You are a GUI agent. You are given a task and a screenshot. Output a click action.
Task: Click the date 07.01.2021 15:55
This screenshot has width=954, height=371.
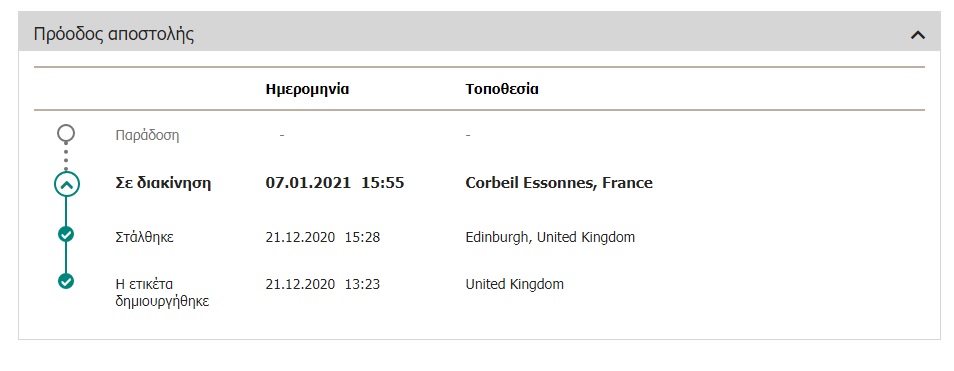tap(335, 183)
